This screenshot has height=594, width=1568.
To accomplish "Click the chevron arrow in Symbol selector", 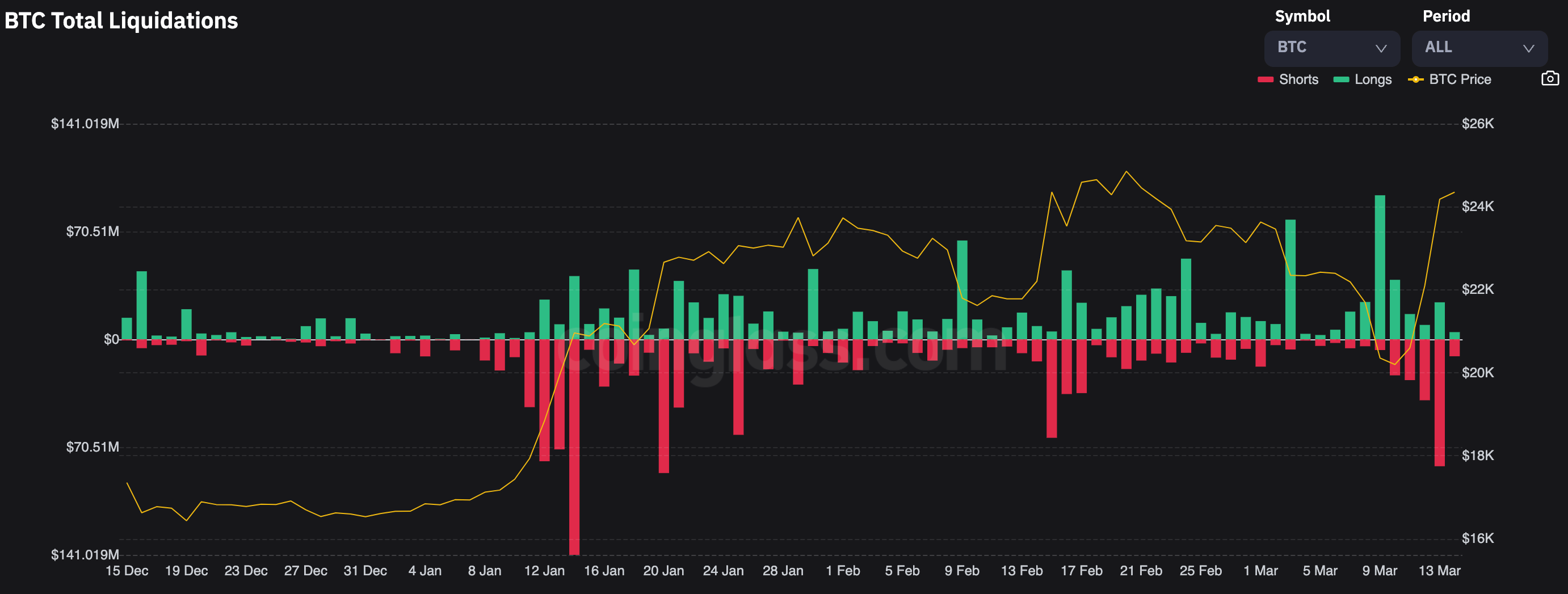I will (1381, 49).
